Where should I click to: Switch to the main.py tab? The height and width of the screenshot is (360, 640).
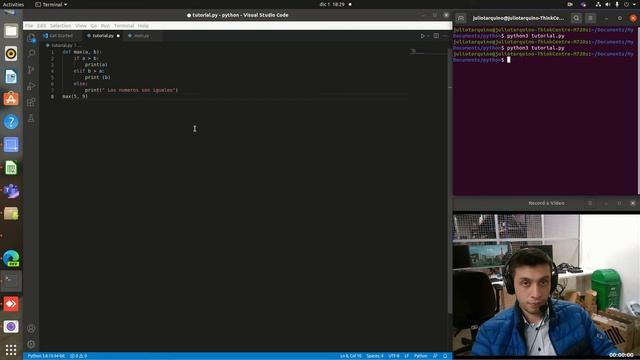(141, 36)
